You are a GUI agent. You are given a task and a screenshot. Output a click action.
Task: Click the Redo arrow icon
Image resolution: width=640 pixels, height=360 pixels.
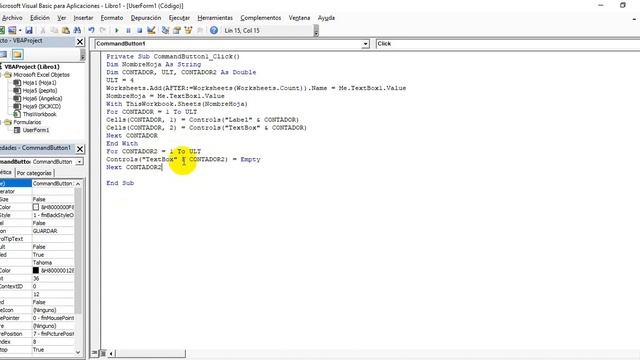pos(103,30)
